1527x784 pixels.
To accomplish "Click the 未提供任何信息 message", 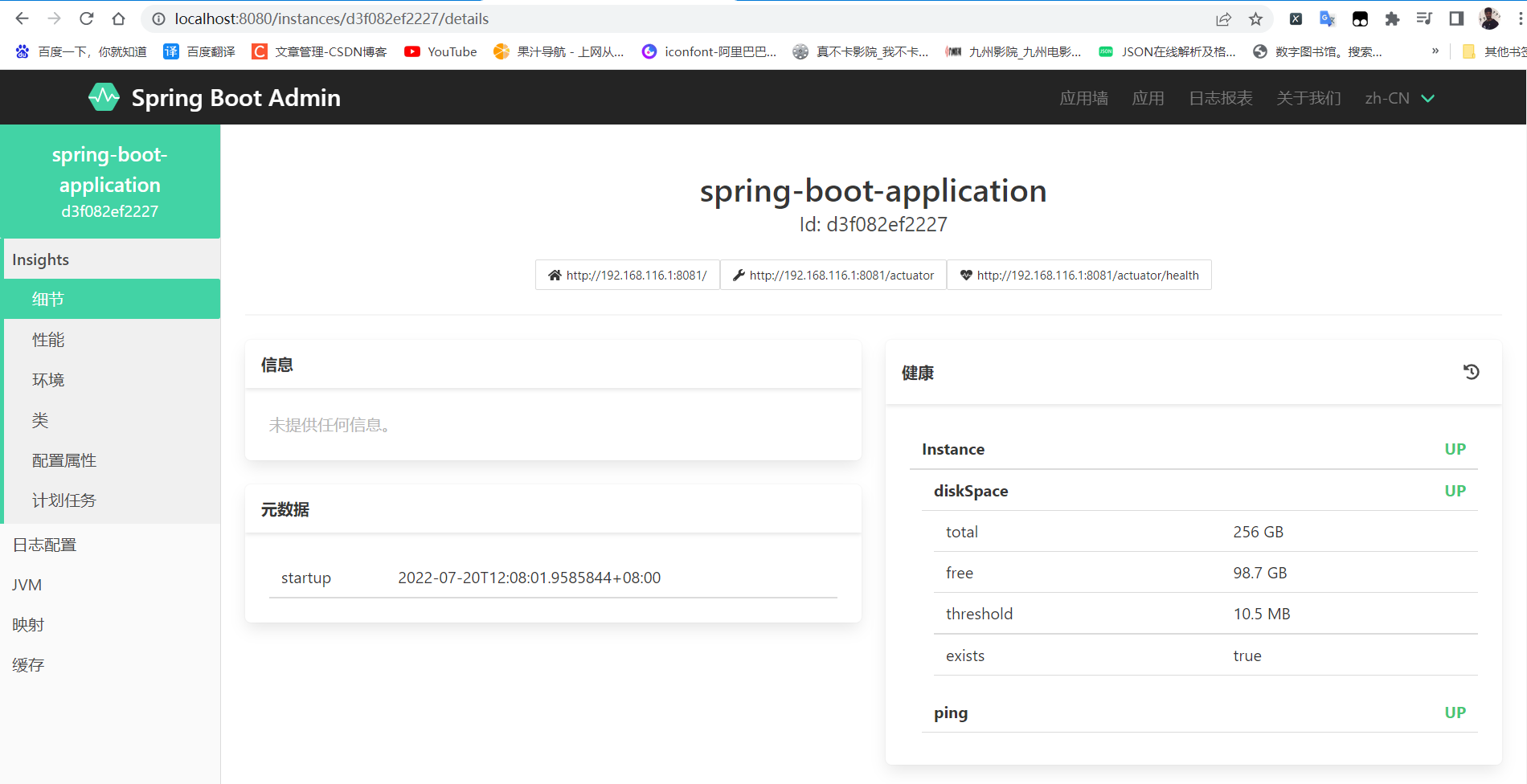I will click(x=330, y=425).
